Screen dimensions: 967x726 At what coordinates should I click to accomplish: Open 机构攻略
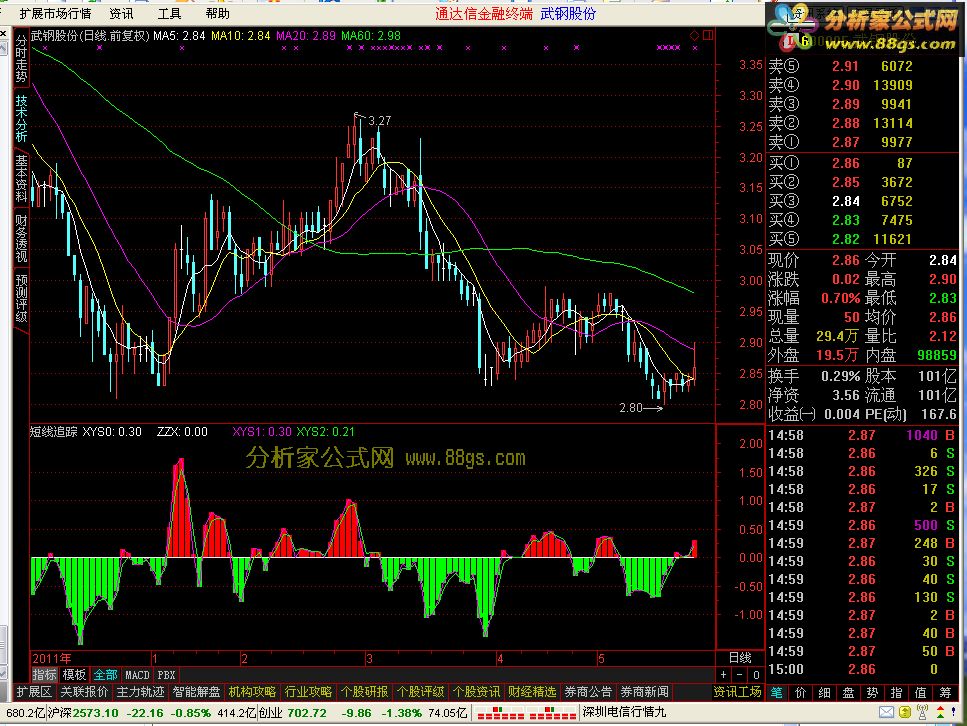coord(252,692)
